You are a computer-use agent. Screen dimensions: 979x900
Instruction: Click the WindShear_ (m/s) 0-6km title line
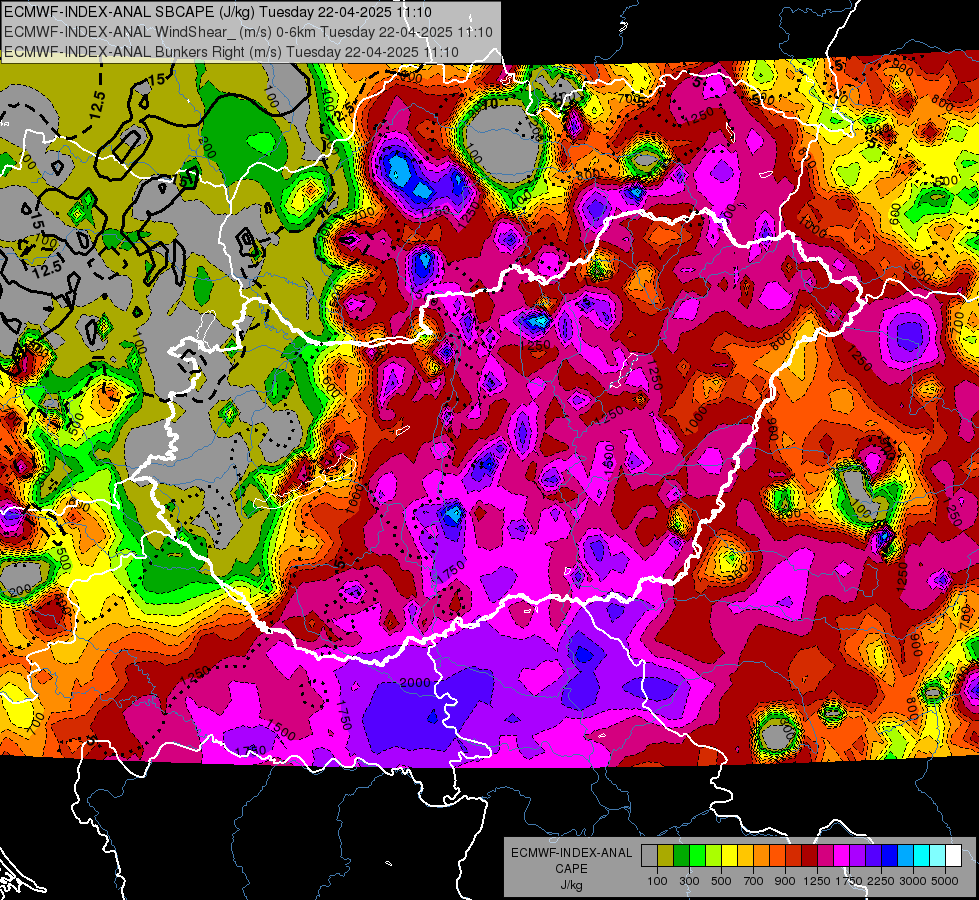point(248,32)
